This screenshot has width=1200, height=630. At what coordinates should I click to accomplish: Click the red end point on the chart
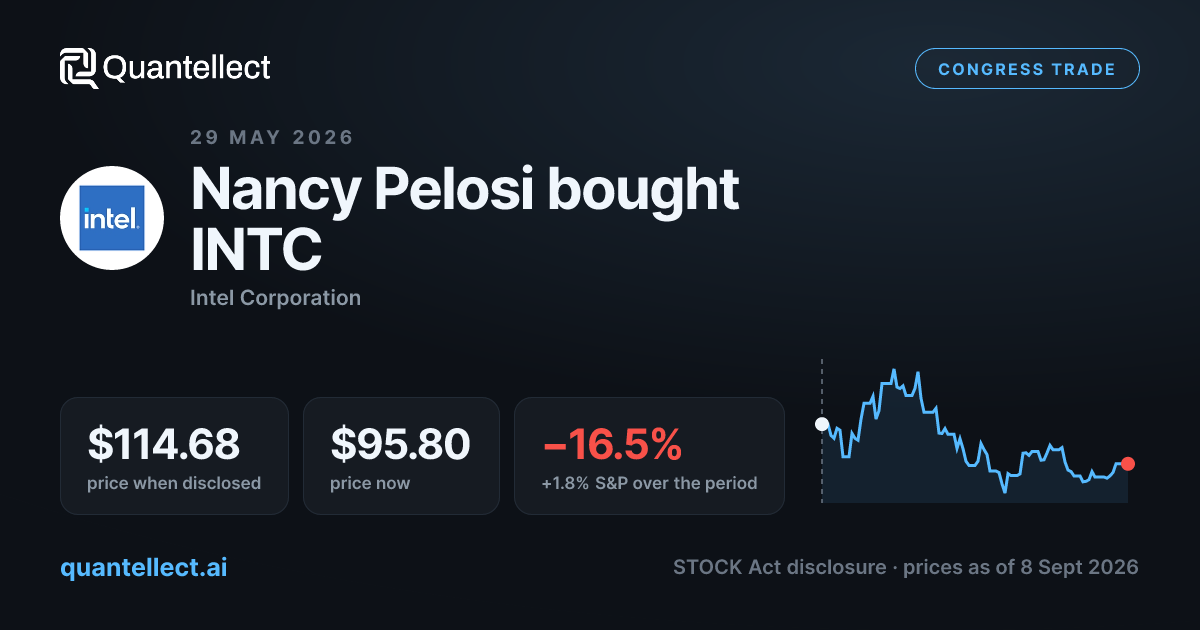click(x=1128, y=463)
